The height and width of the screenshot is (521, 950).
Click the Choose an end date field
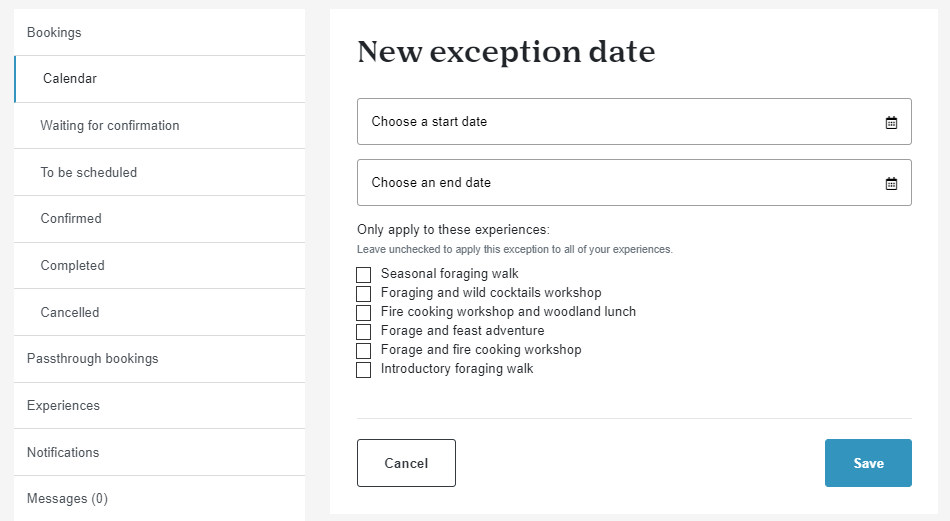point(634,182)
